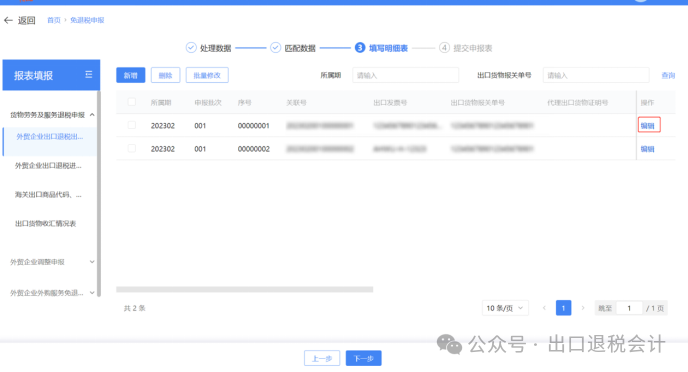Expand the 外贸企业调整申报 section
The width and height of the screenshot is (688, 372).
[92, 262]
